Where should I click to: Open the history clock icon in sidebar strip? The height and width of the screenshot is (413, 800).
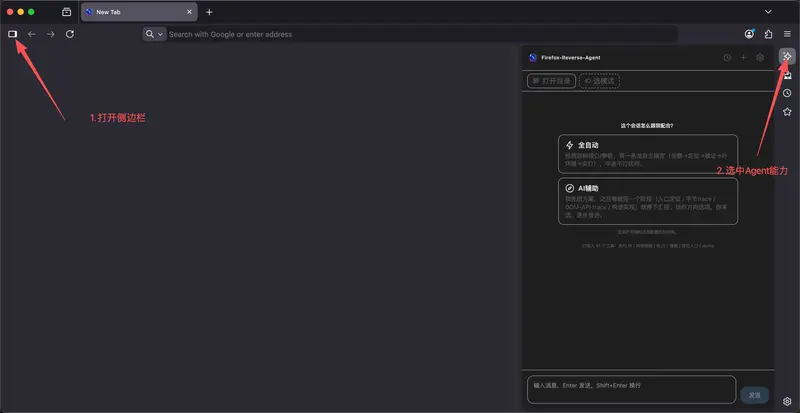(787, 93)
